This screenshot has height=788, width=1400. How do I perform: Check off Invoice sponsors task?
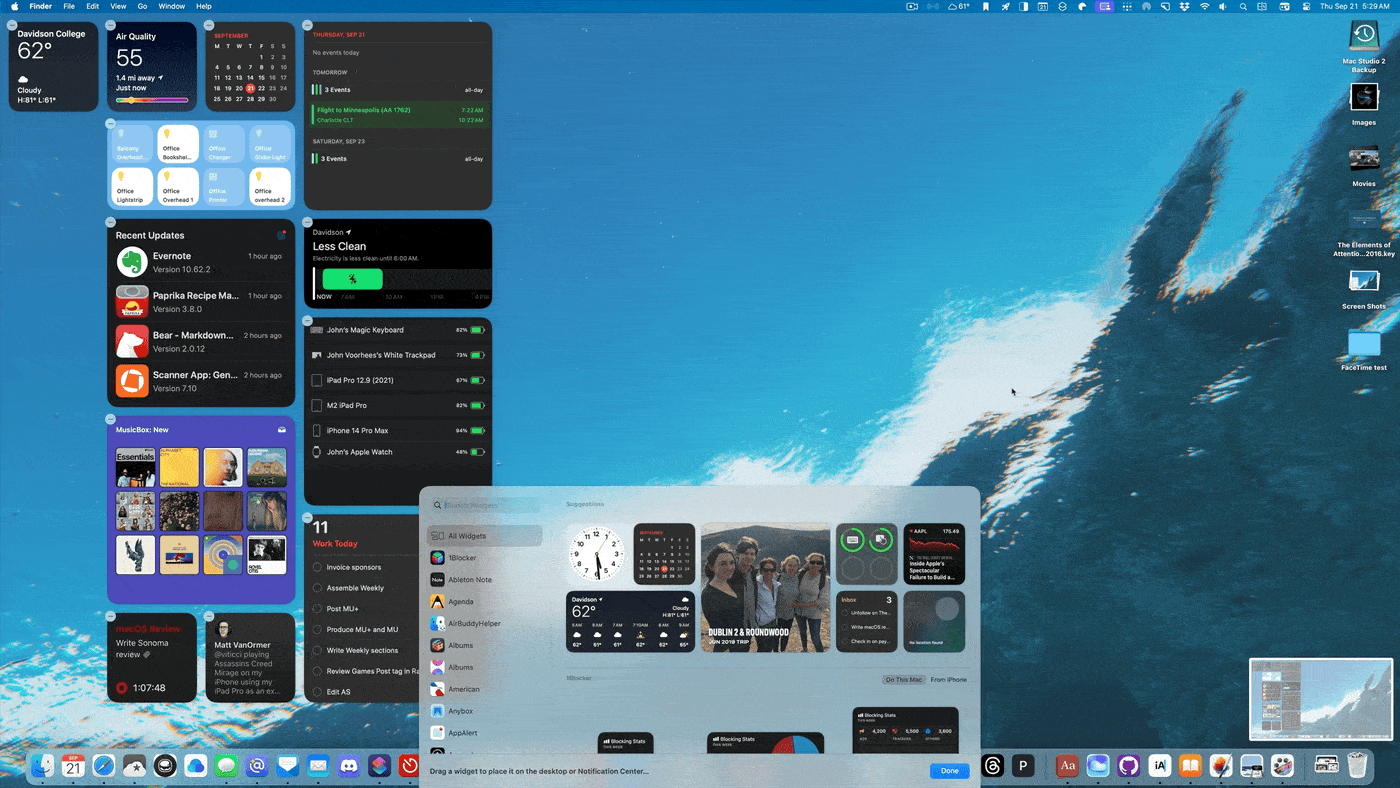pyautogui.click(x=318, y=567)
